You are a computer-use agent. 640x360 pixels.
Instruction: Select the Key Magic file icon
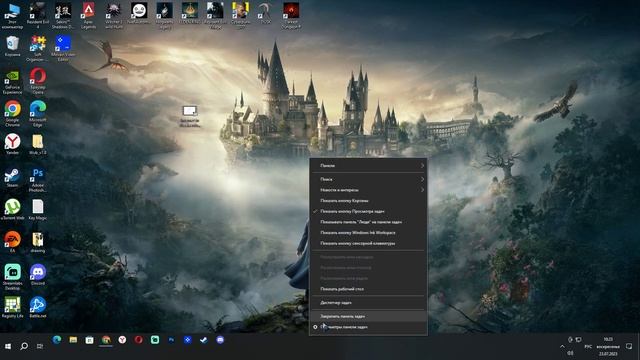click(38, 210)
